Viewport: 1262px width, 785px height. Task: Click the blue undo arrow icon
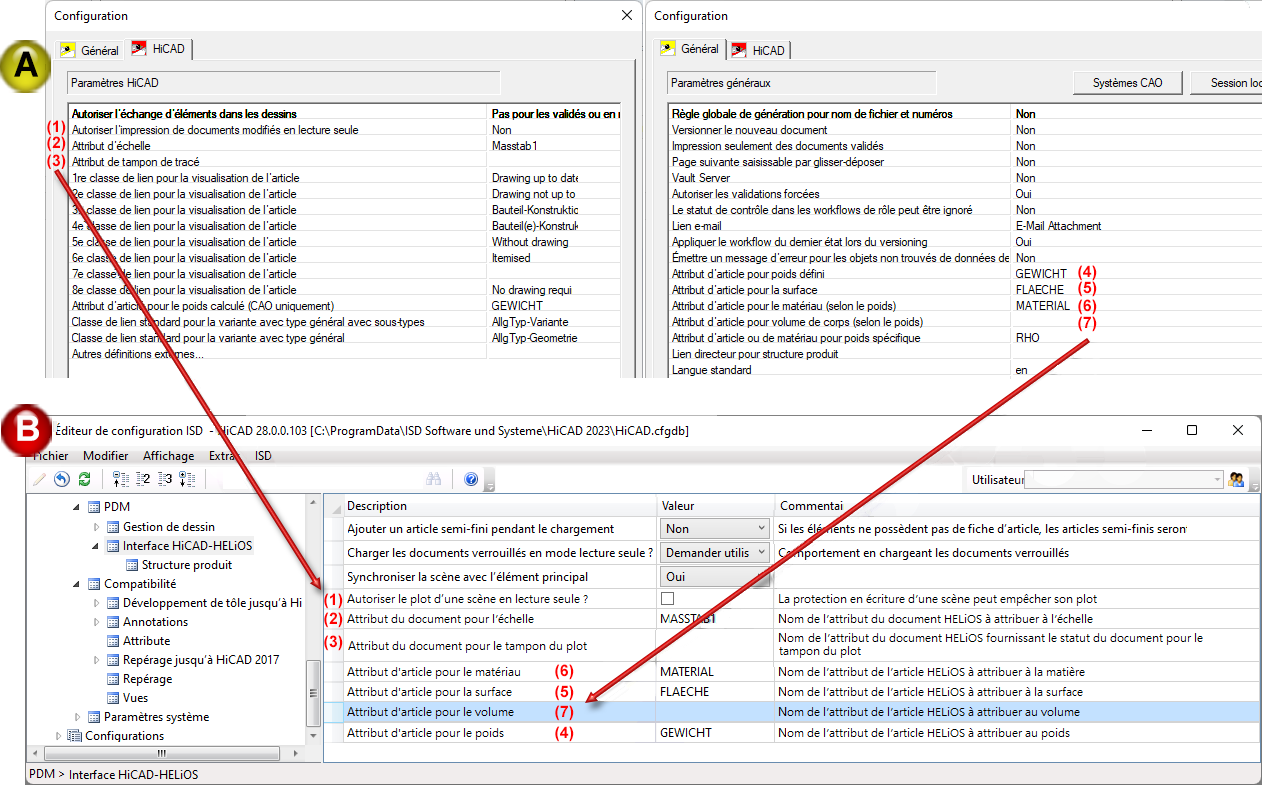point(62,479)
